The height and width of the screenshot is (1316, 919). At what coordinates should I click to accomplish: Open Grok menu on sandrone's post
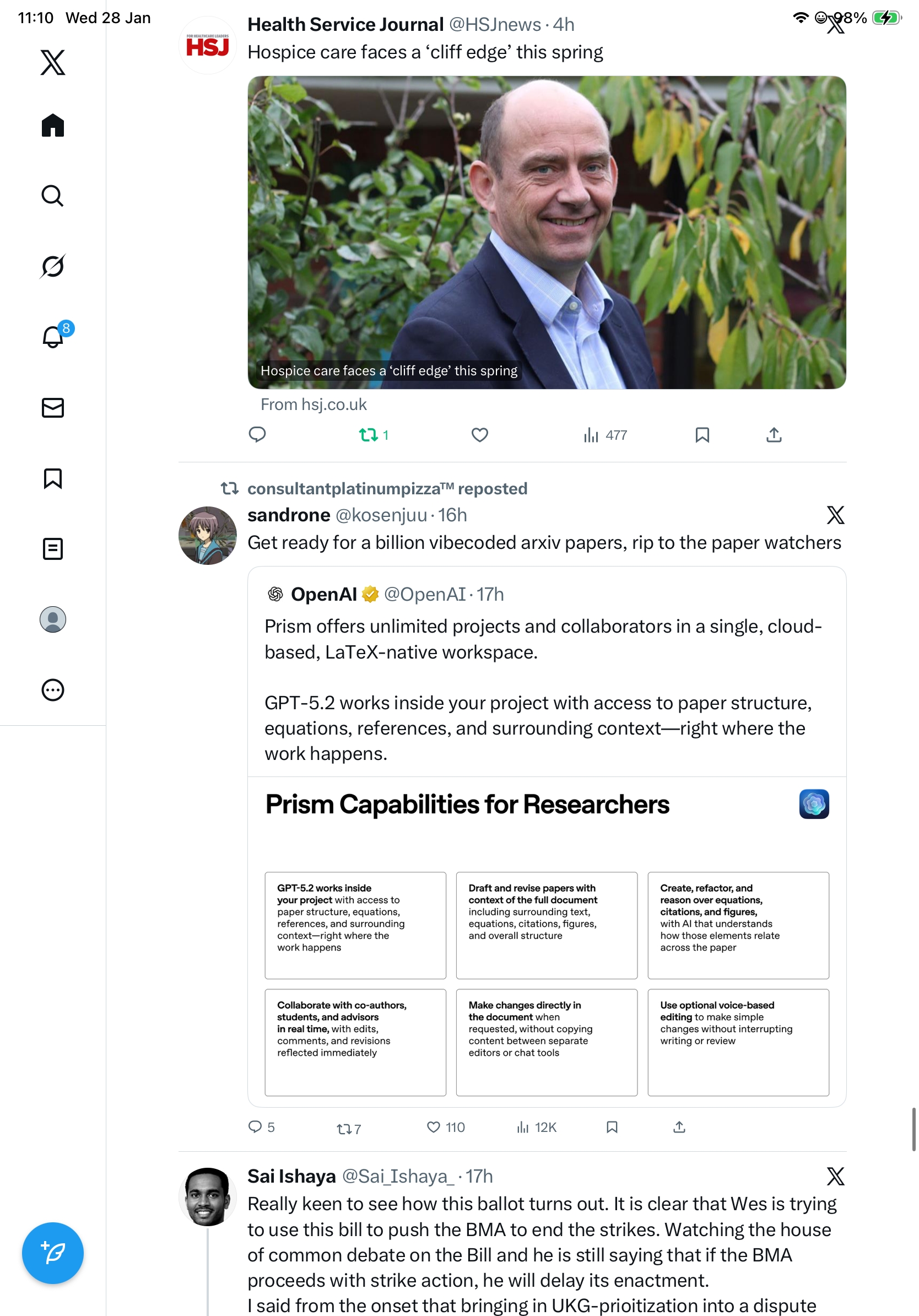click(835, 515)
